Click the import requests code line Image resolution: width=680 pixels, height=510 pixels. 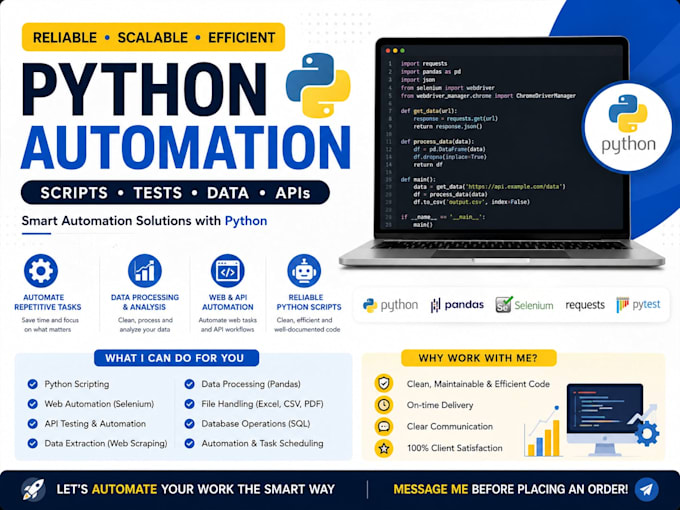point(424,63)
